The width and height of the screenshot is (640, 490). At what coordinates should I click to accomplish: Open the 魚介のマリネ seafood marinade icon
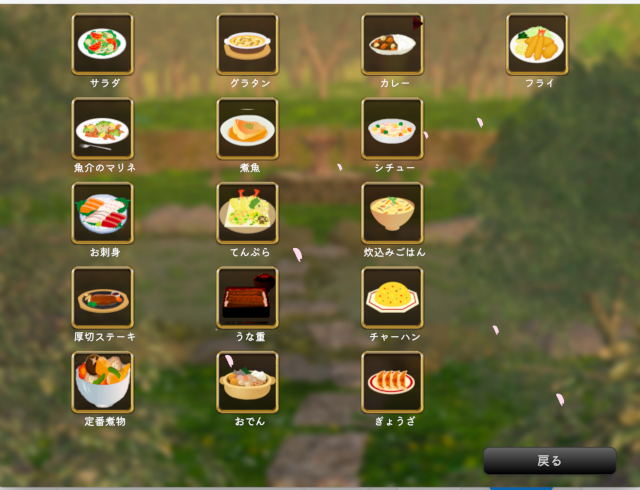pos(102,129)
